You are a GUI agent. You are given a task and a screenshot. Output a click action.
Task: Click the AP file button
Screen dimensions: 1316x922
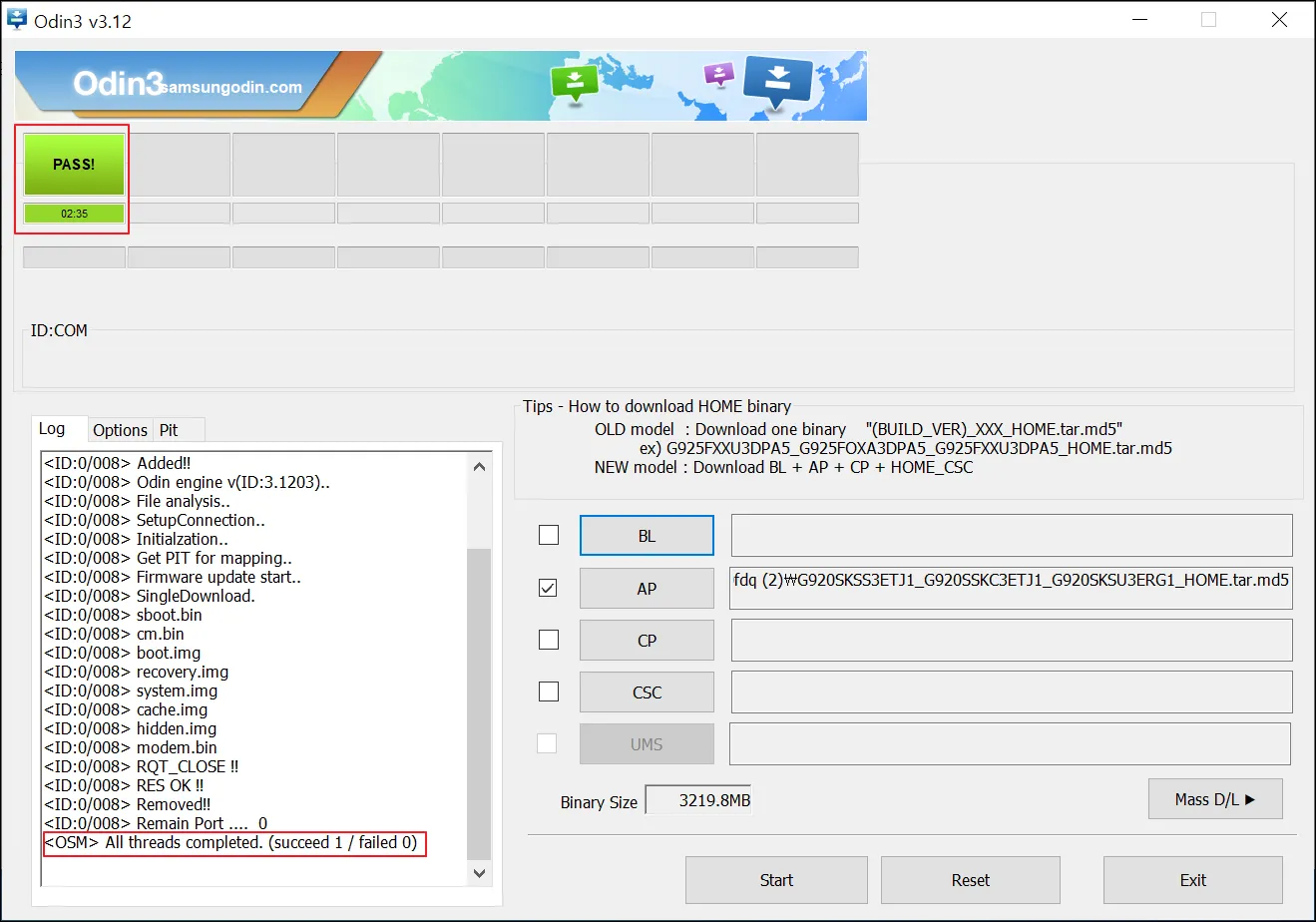coord(647,589)
